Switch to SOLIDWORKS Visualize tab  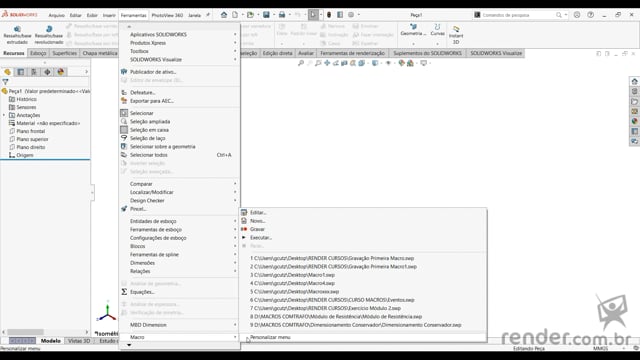click(x=496, y=53)
